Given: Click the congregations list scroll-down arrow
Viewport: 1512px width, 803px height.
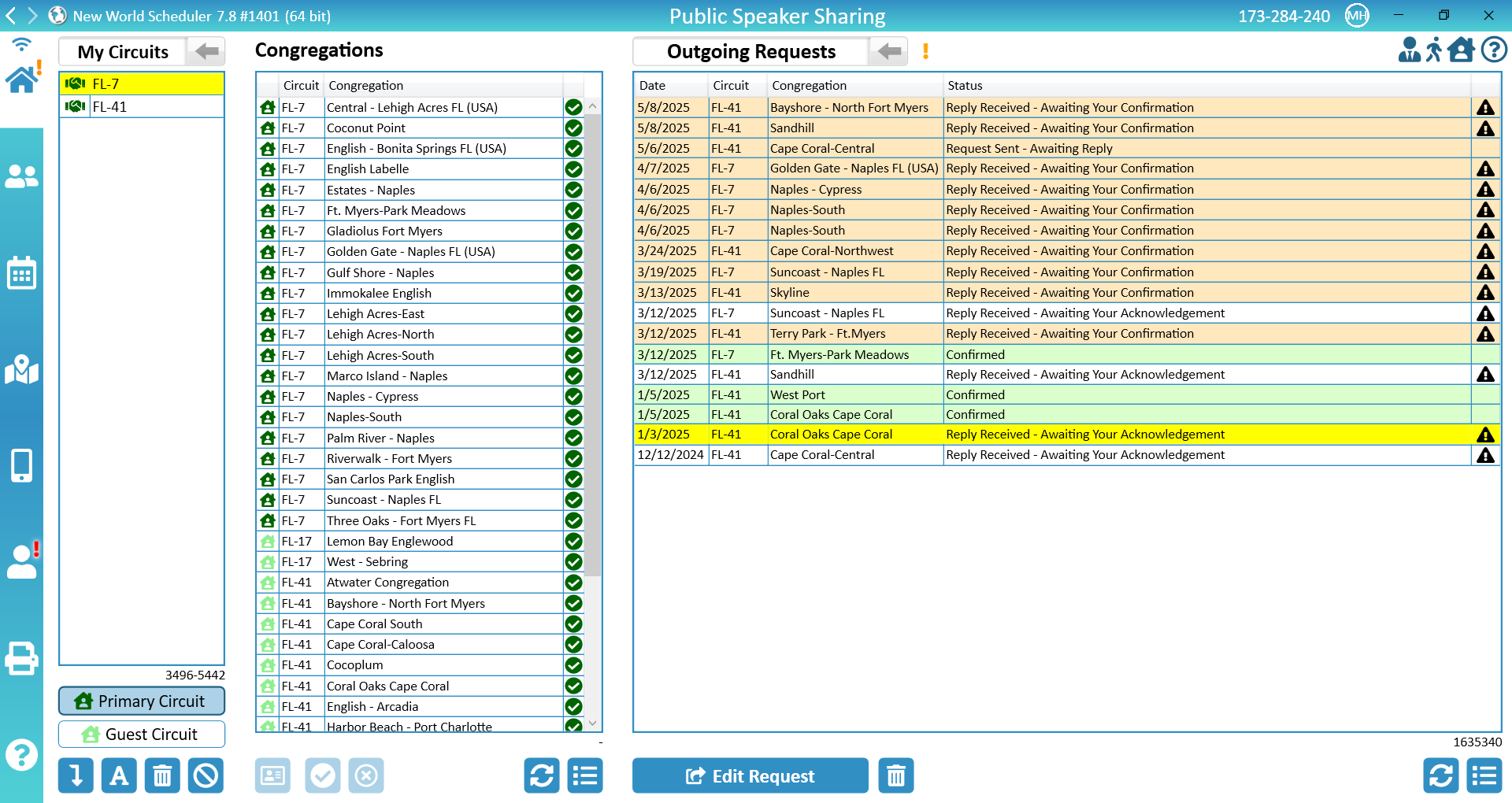Looking at the screenshot, I should point(593,723).
